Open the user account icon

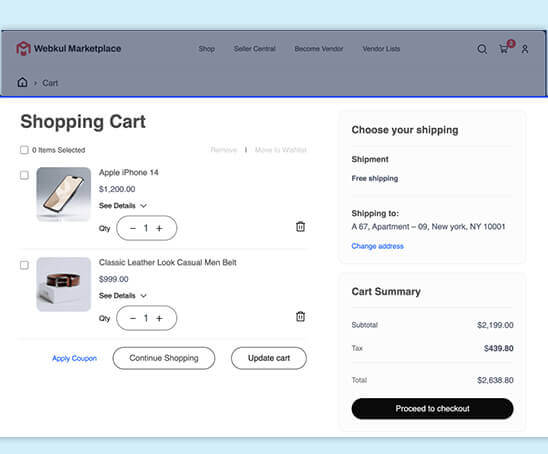coord(525,49)
